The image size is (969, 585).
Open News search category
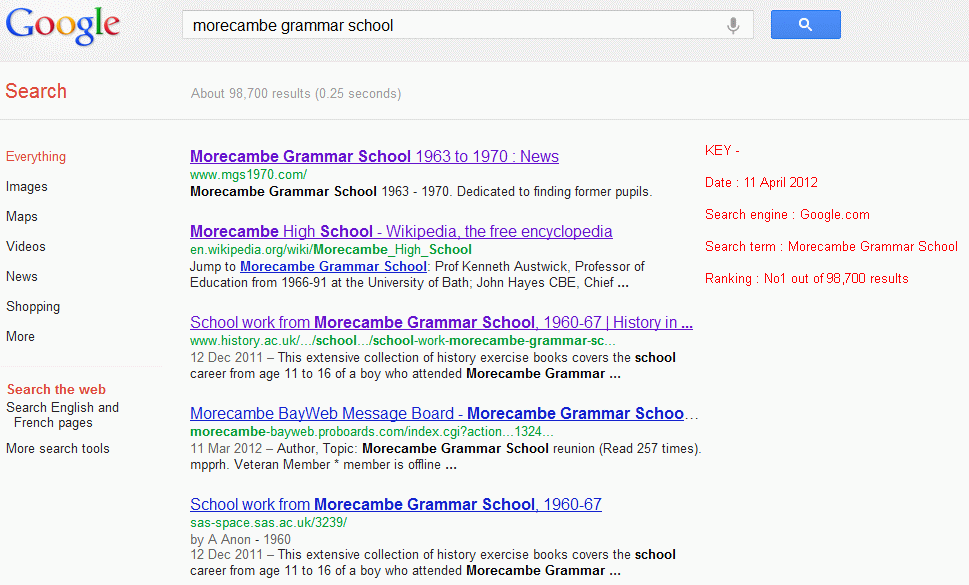coord(22,277)
